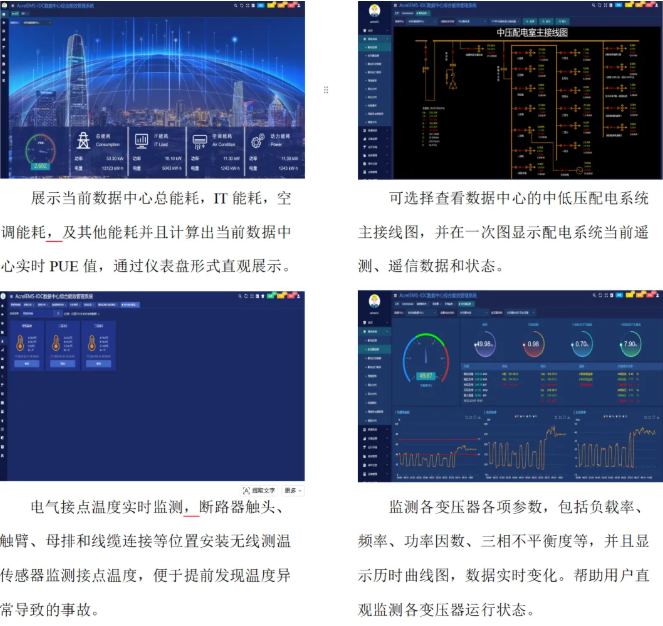Click the text 监测各变压器各项参数

coord(466,506)
